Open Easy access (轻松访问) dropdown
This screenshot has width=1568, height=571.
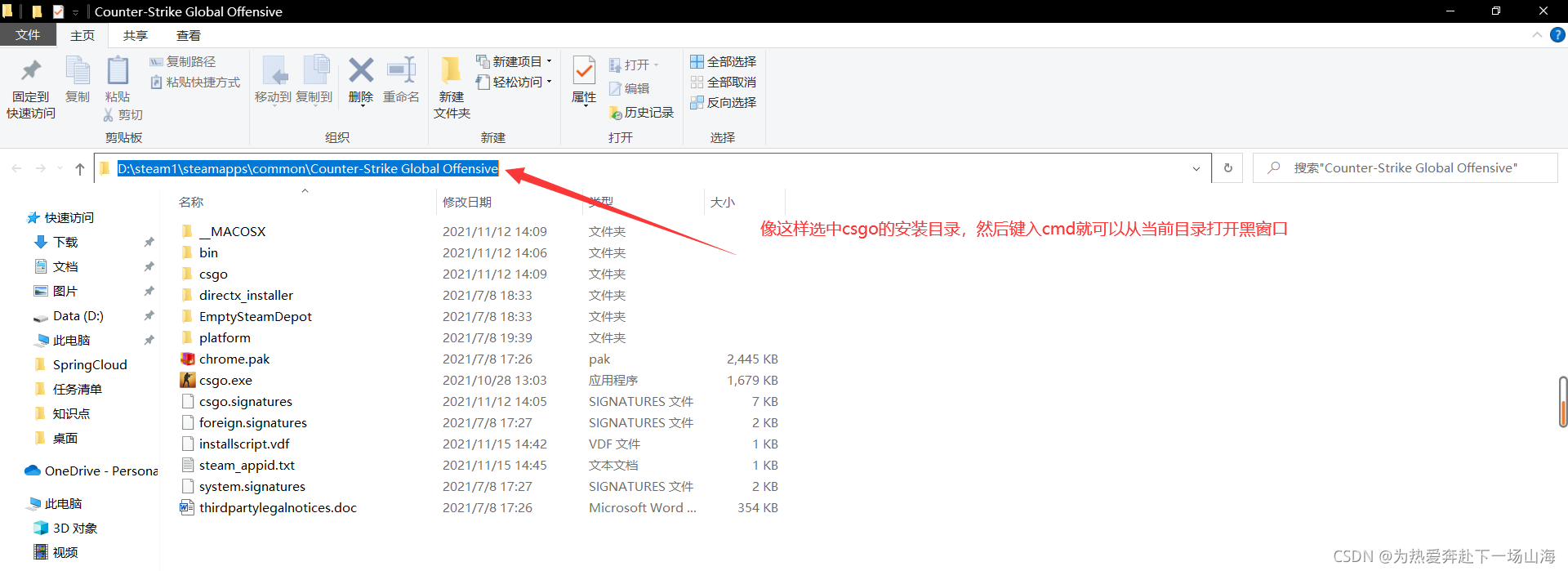pos(514,82)
